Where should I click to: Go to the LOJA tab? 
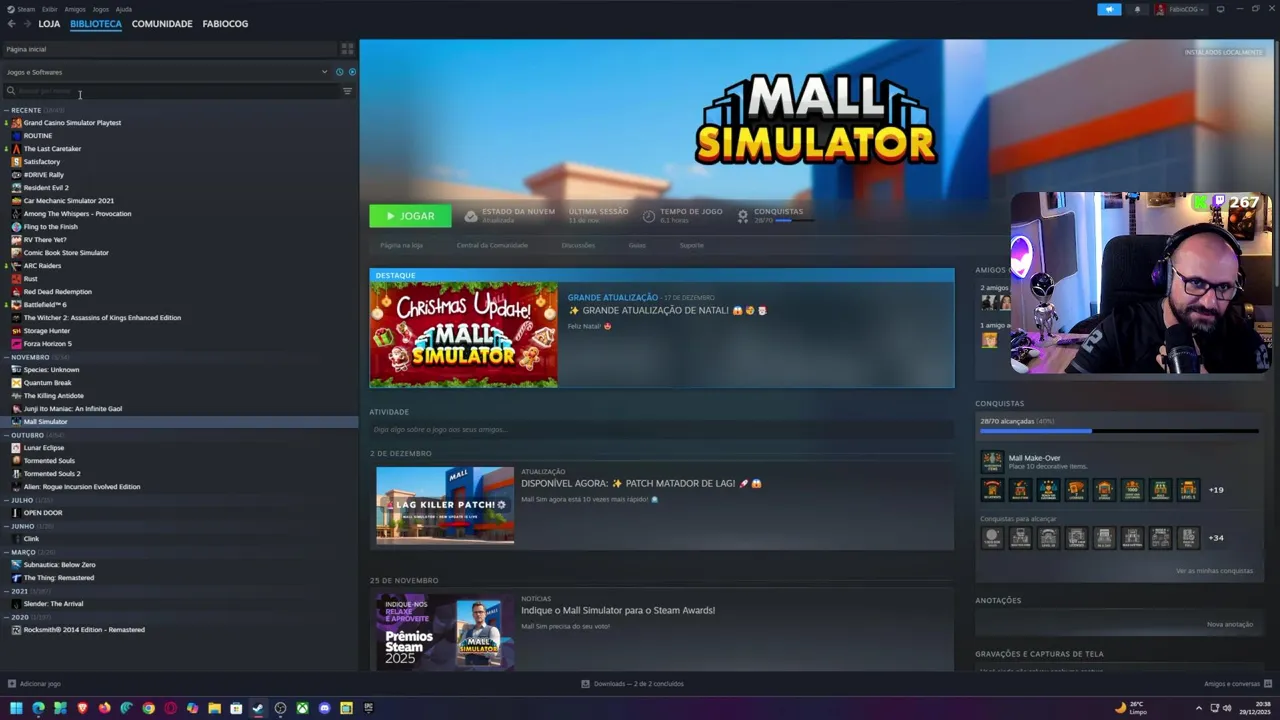49,23
